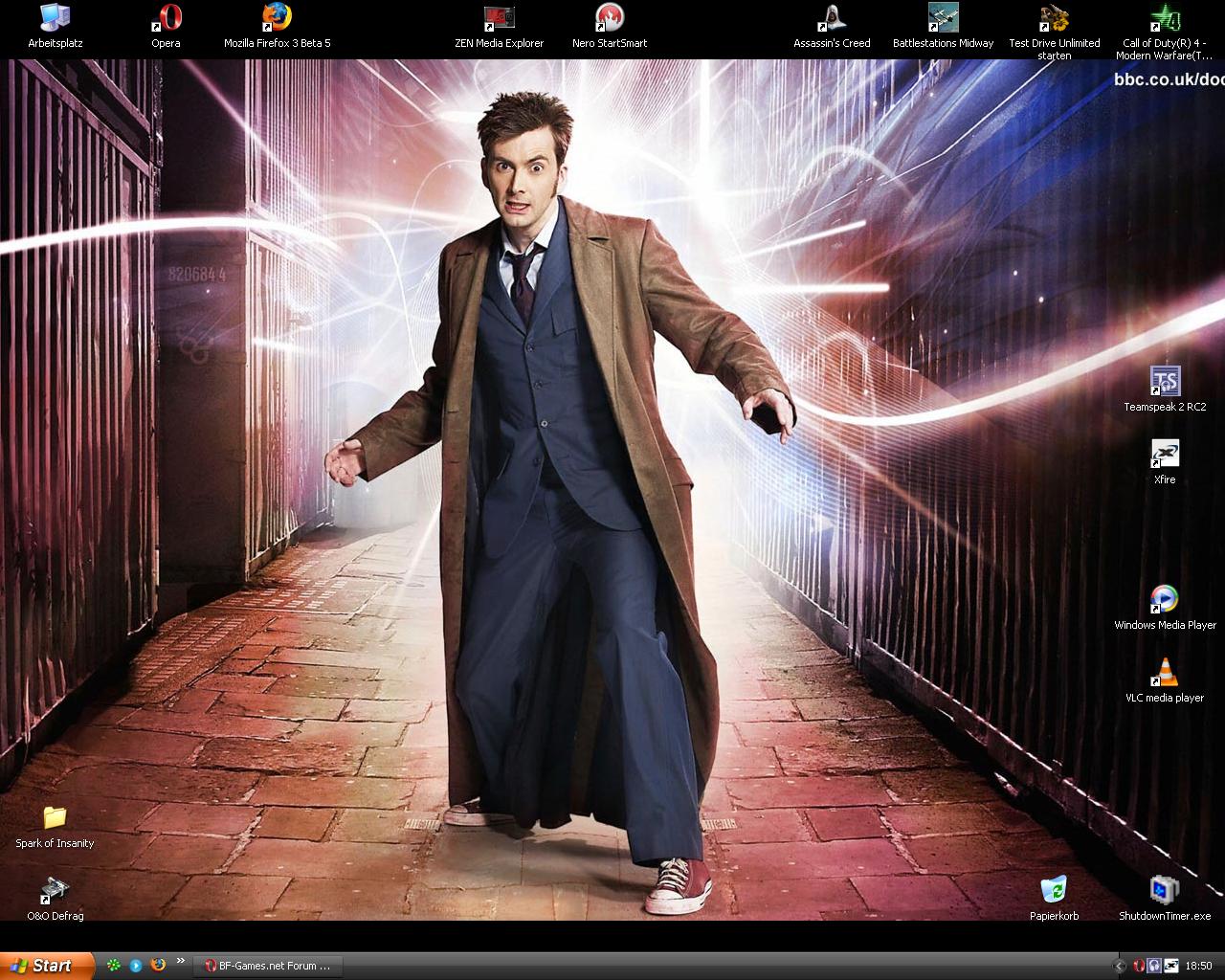Select the ZEN Media Explorer icon

(x=499, y=18)
